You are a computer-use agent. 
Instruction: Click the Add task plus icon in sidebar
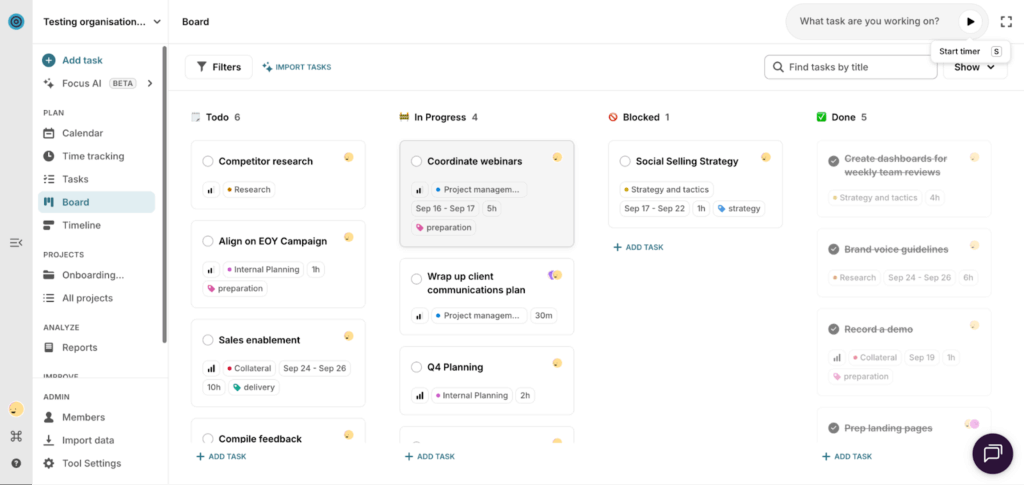(49, 60)
